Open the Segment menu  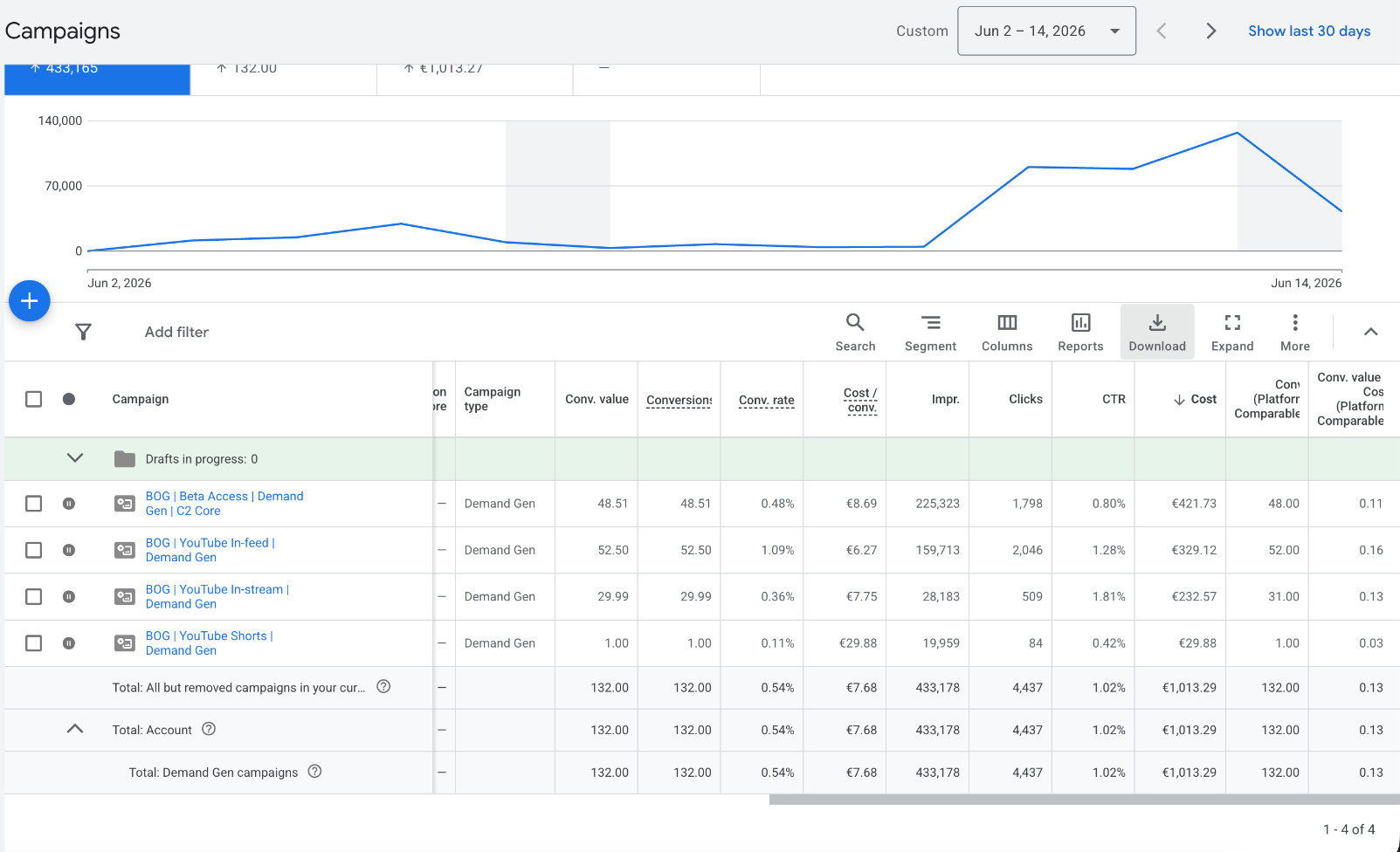pyautogui.click(x=930, y=333)
